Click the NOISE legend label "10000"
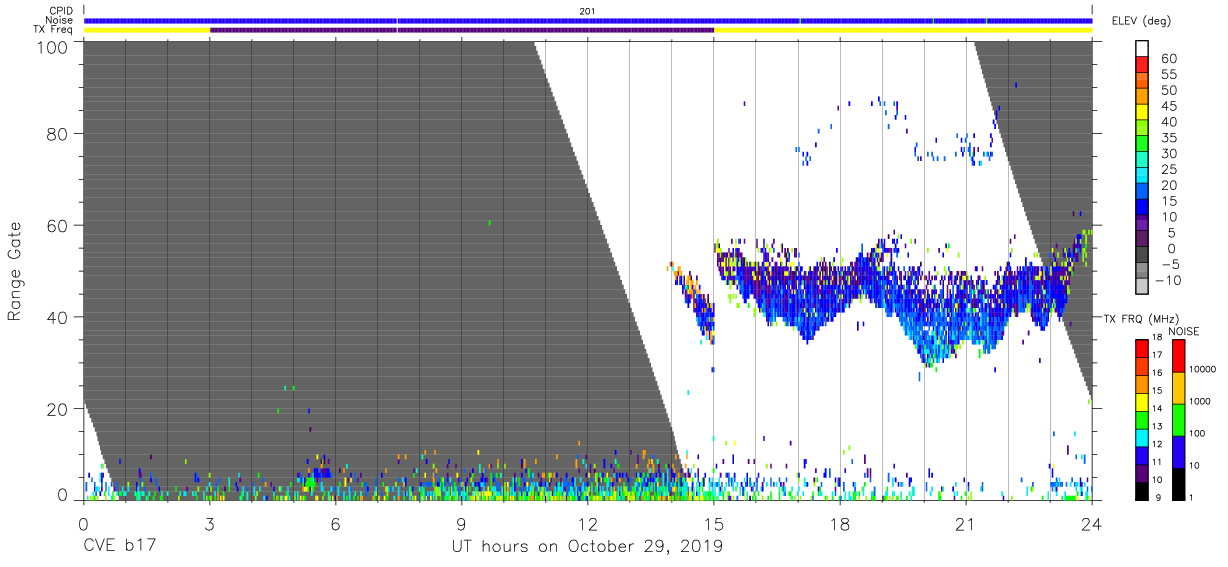The image size is (1228, 567). tap(1202, 369)
